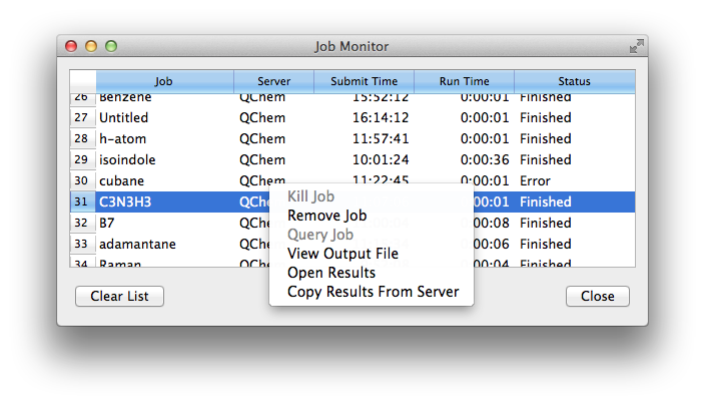Click the Close button

(597, 297)
